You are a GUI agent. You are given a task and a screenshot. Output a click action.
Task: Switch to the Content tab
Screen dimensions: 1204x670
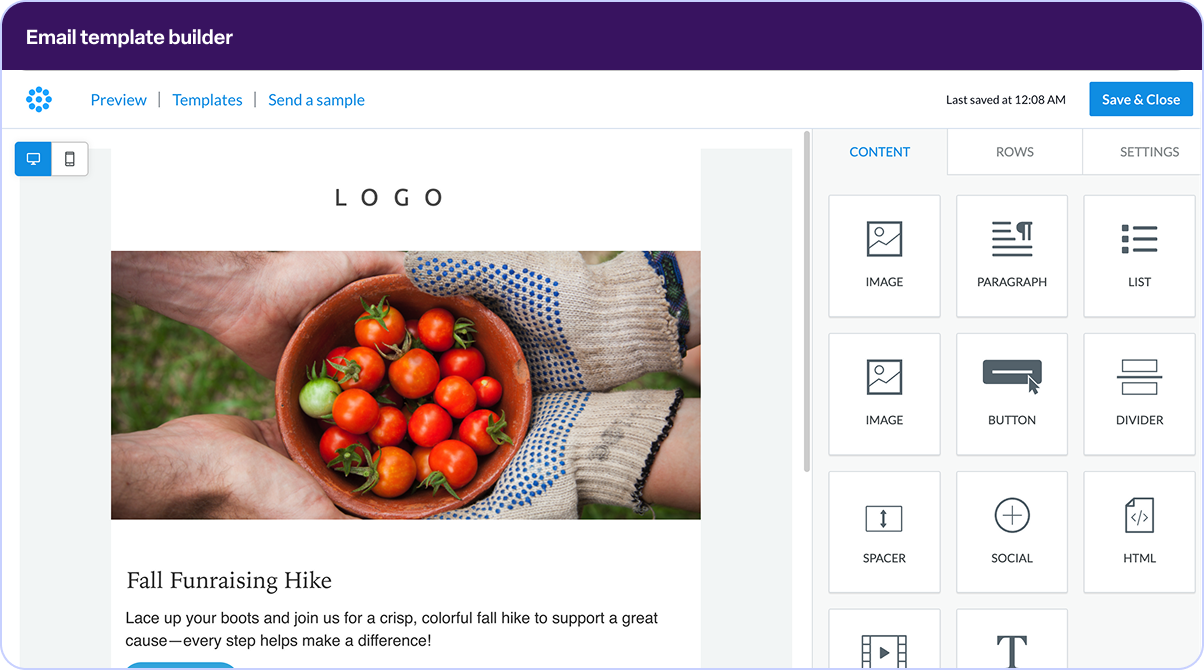879,152
